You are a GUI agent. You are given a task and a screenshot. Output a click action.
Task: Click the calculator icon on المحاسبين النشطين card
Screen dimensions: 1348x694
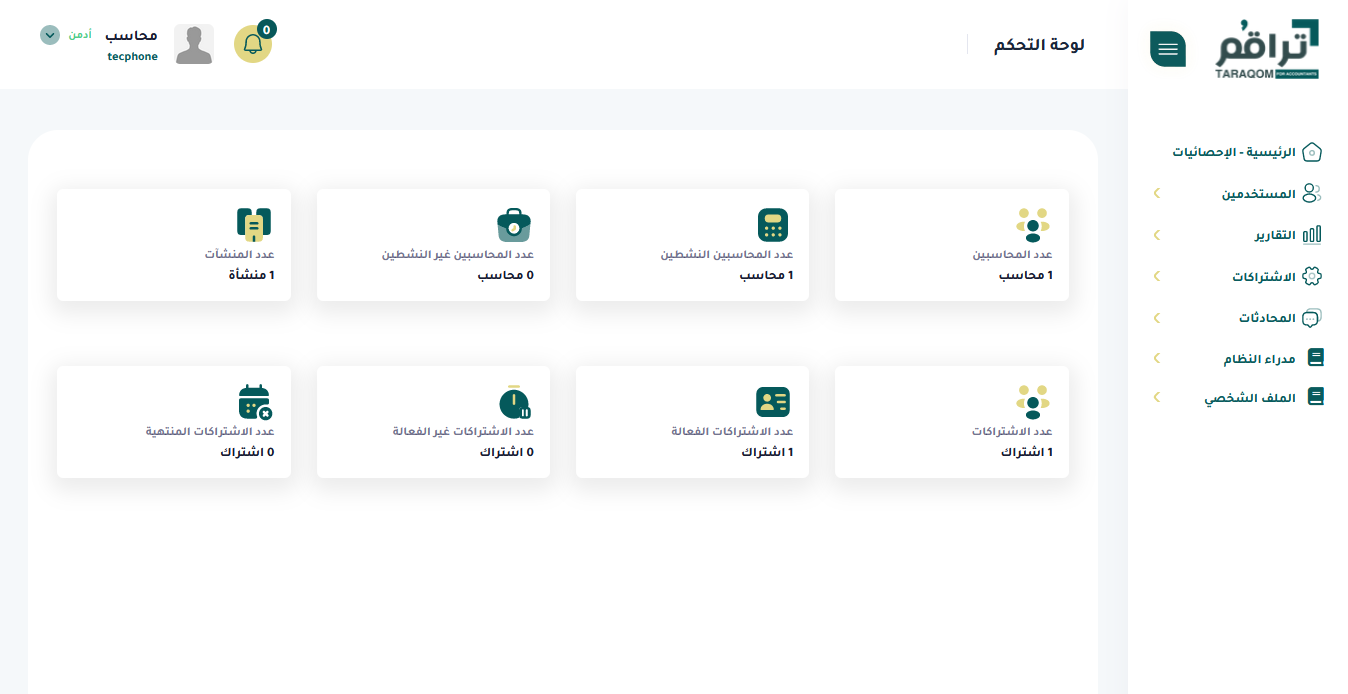point(771,226)
